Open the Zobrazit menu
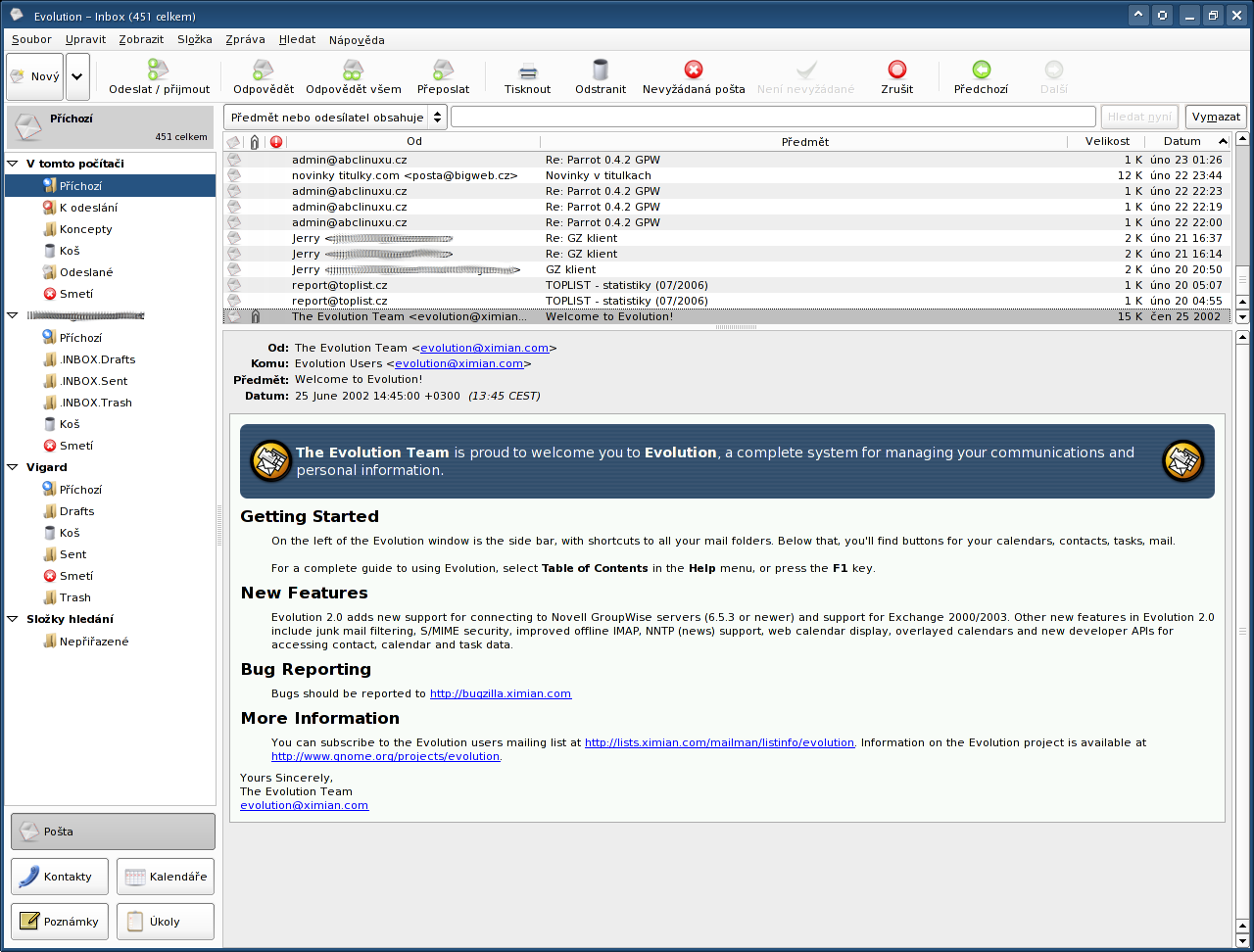 point(141,40)
